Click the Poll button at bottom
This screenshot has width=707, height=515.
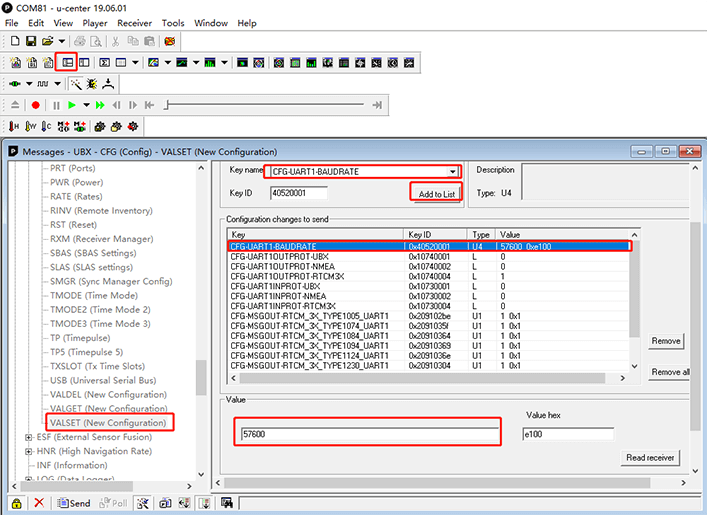[x=114, y=503]
